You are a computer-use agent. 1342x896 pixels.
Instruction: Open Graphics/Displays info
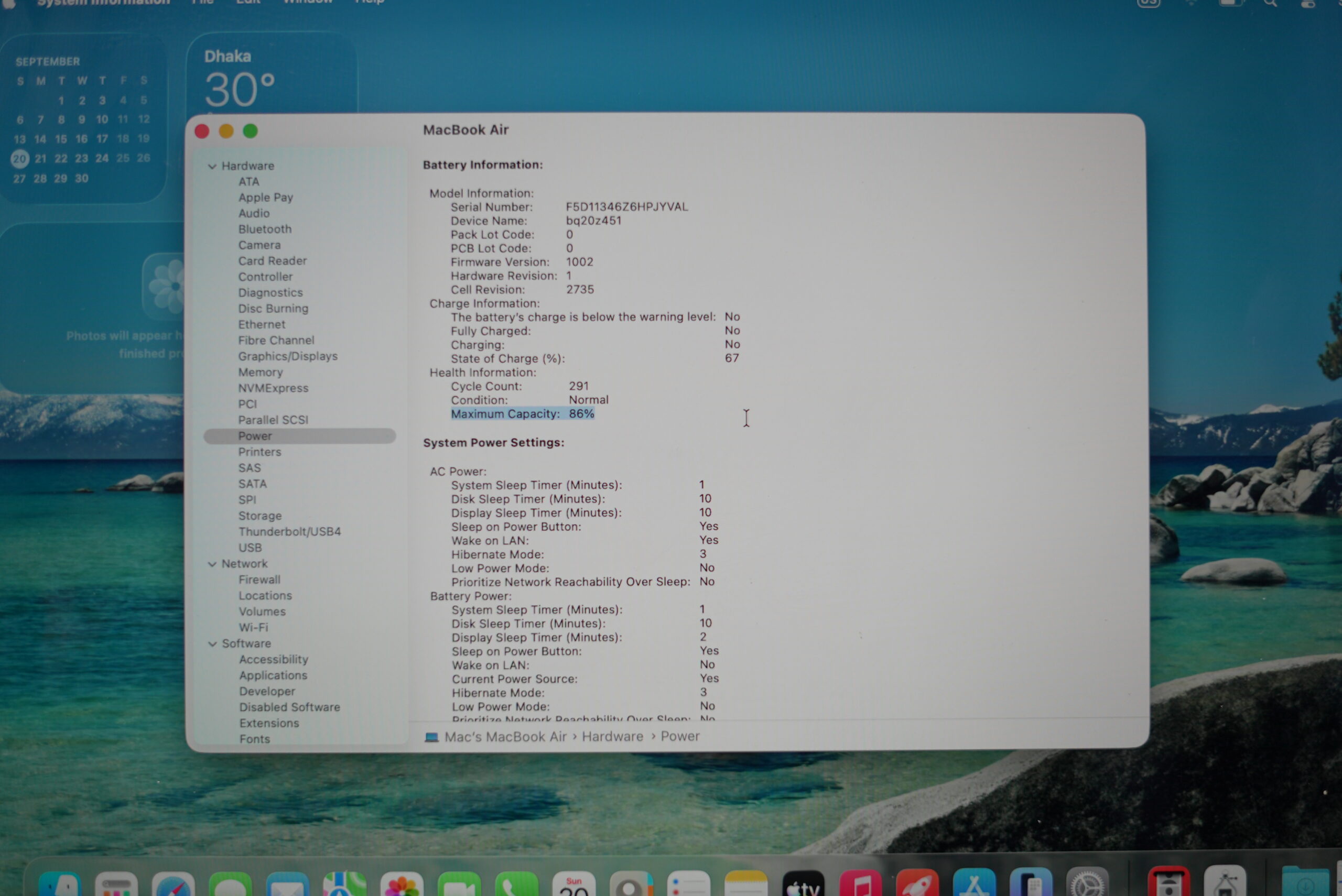coord(288,357)
